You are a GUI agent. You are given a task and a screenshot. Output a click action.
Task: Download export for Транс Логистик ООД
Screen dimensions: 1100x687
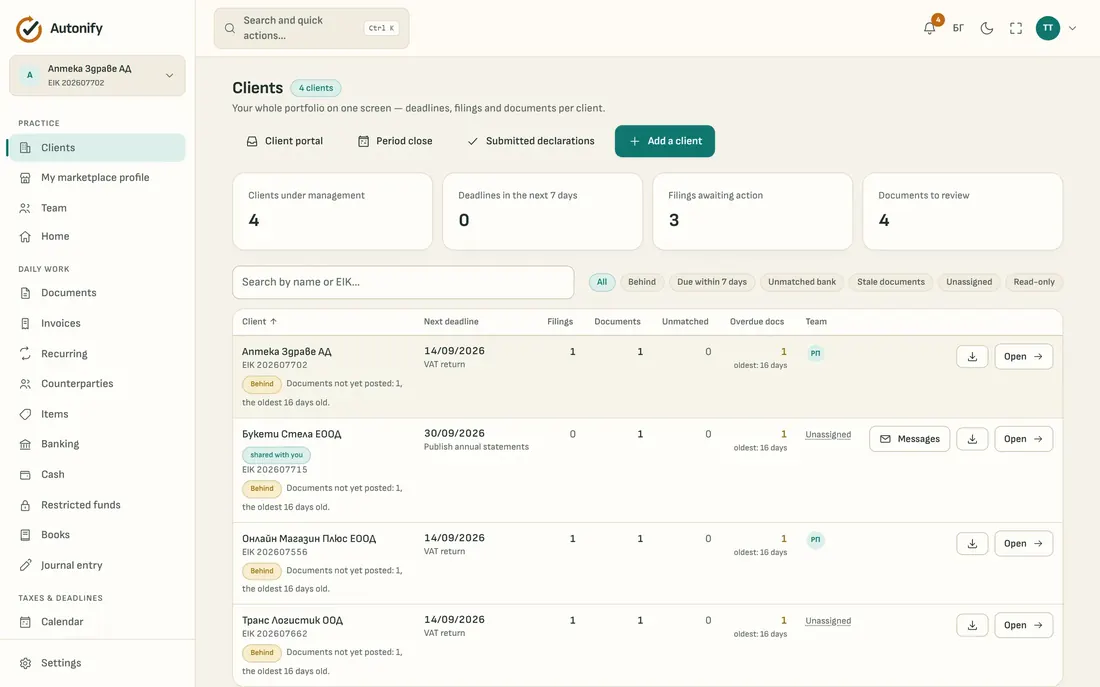point(972,625)
